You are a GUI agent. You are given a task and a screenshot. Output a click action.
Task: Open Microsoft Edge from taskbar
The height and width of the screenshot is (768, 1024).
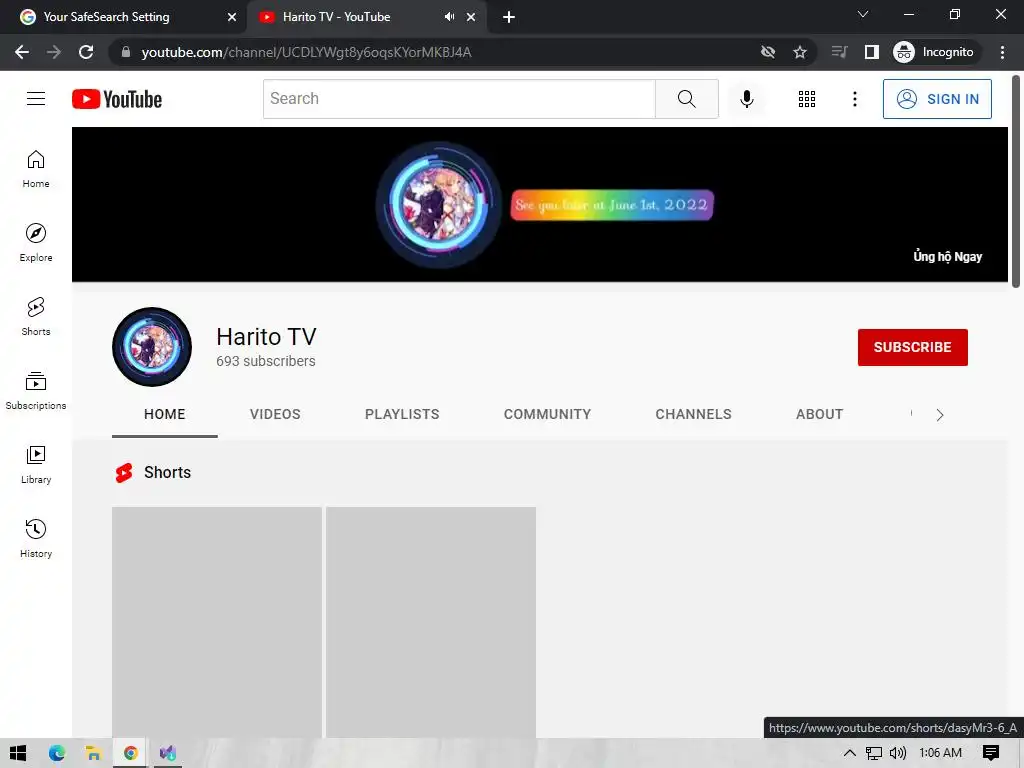click(x=57, y=753)
